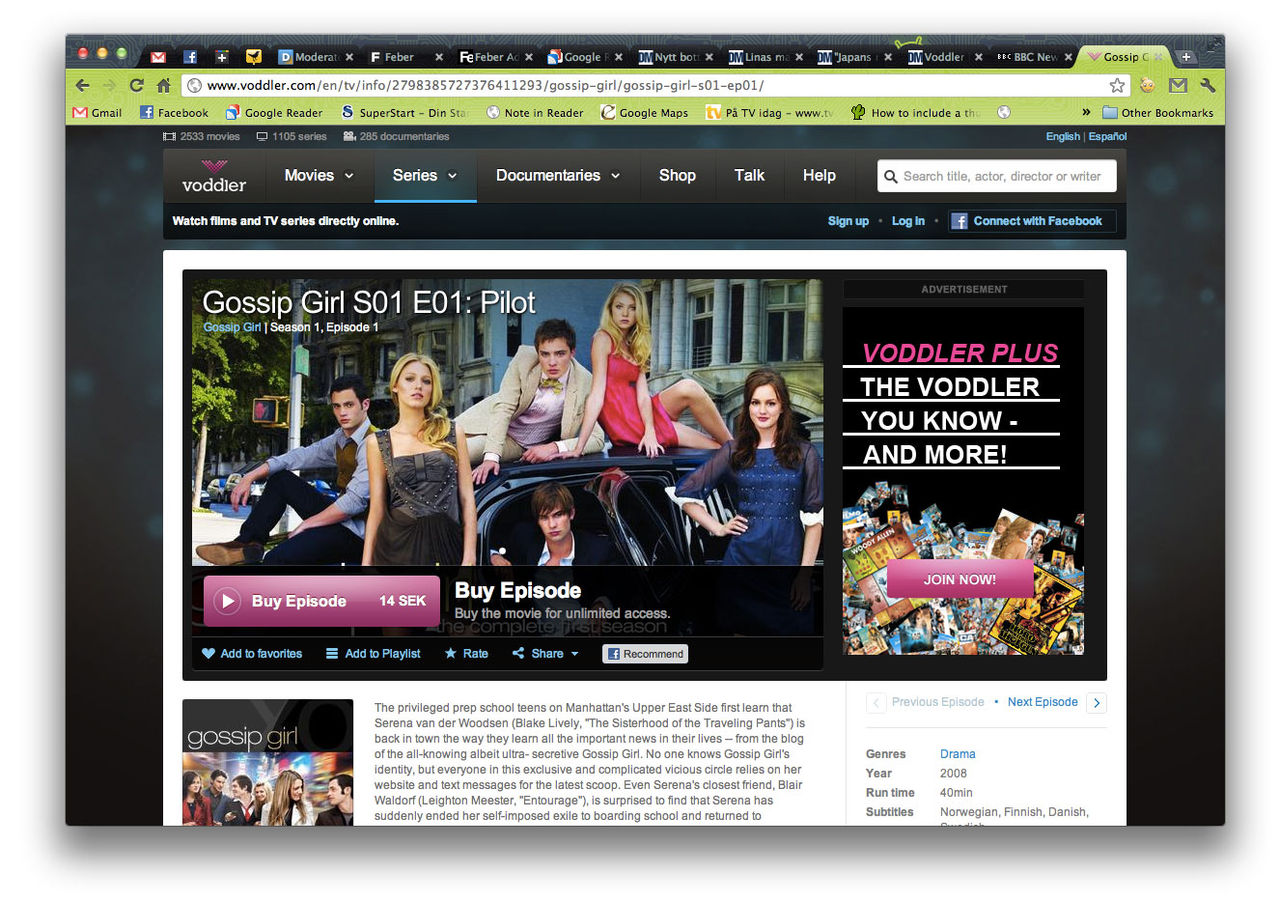The image size is (1280, 902).
Task: Click the magnifier search icon
Action: pos(891,176)
